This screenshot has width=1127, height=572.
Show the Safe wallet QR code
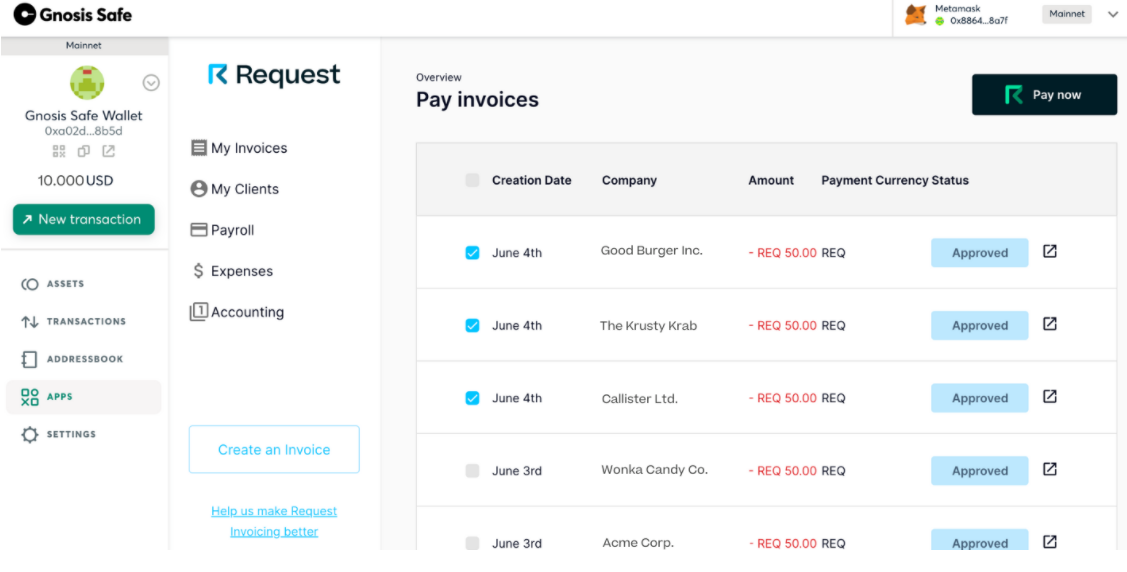[59, 151]
